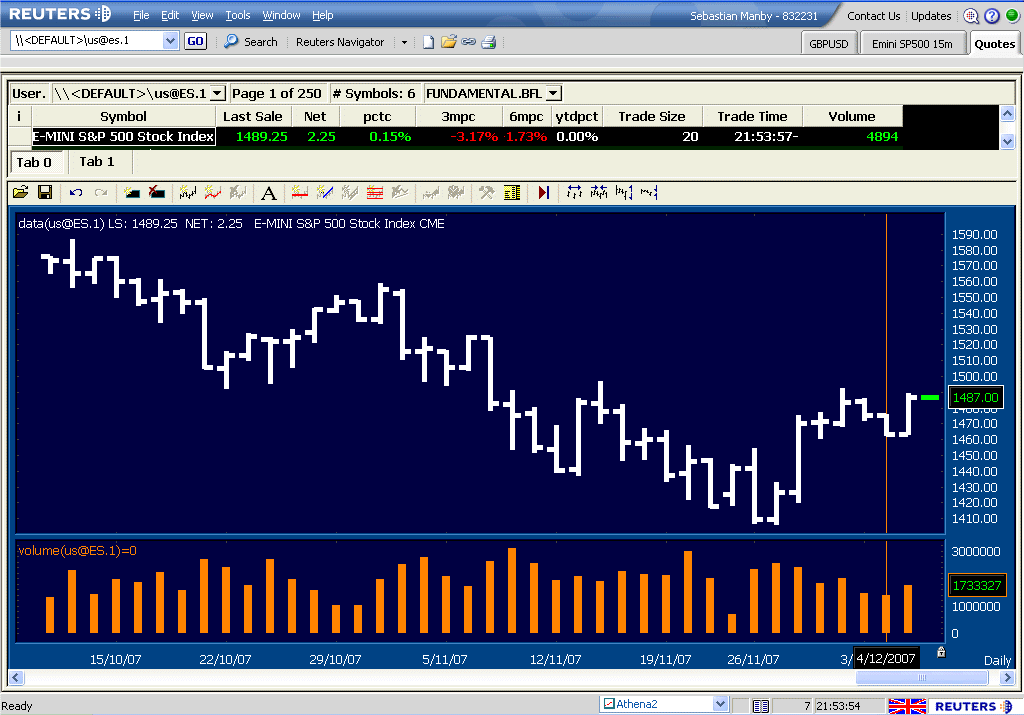Image resolution: width=1024 pixels, height=715 pixels.
Task: Open the Contact Us link
Action: (x=873, y=16)
